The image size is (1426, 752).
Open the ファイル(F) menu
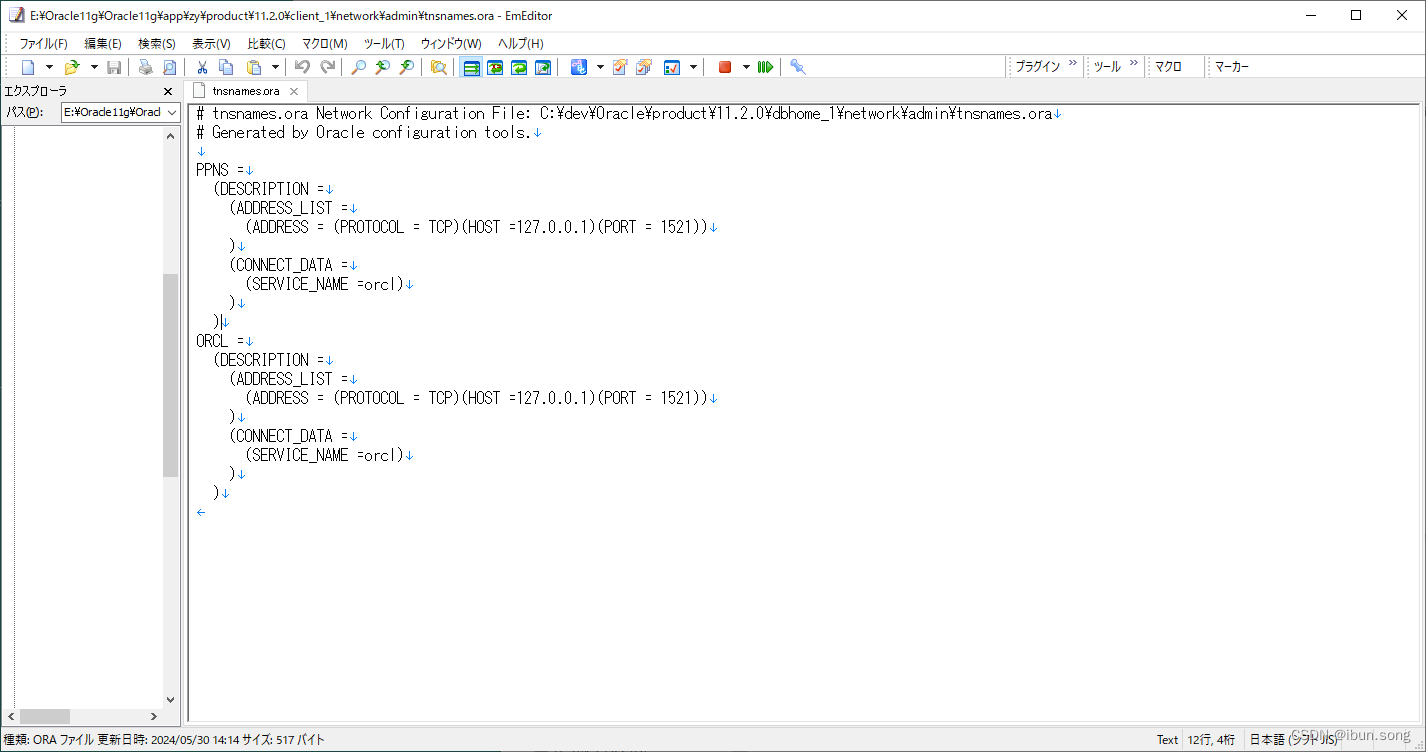[x=43, y=44]
